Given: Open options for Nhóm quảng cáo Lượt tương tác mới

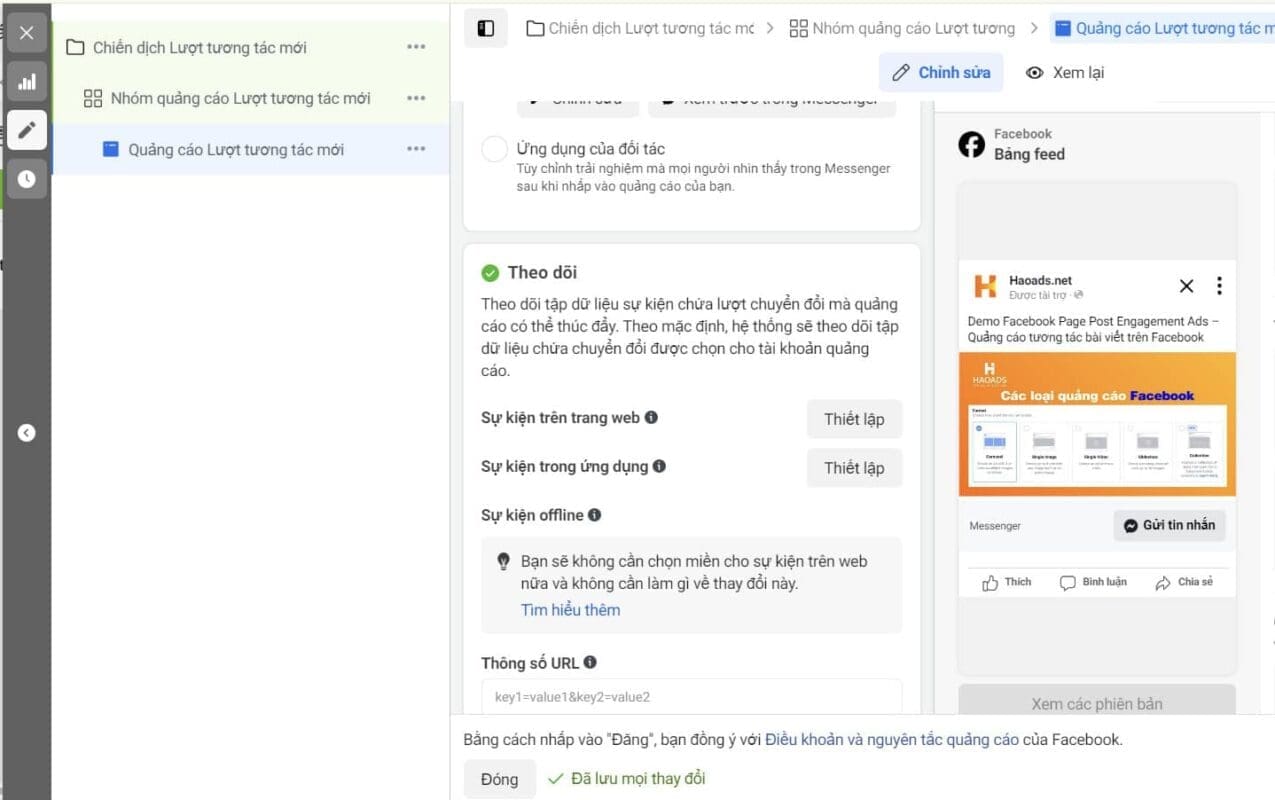Looking at the screenshot, I should click(416, 98).
